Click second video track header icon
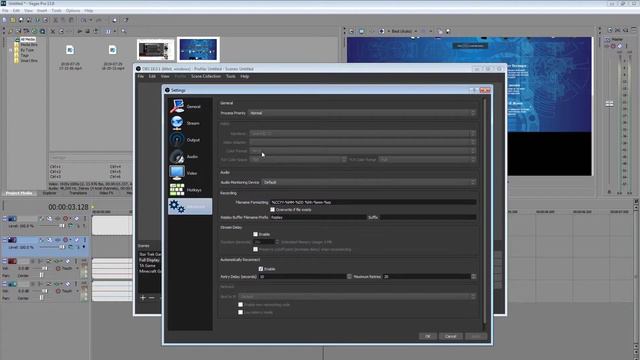This screenshot has height=360, width=640. (x=12, y=240)
